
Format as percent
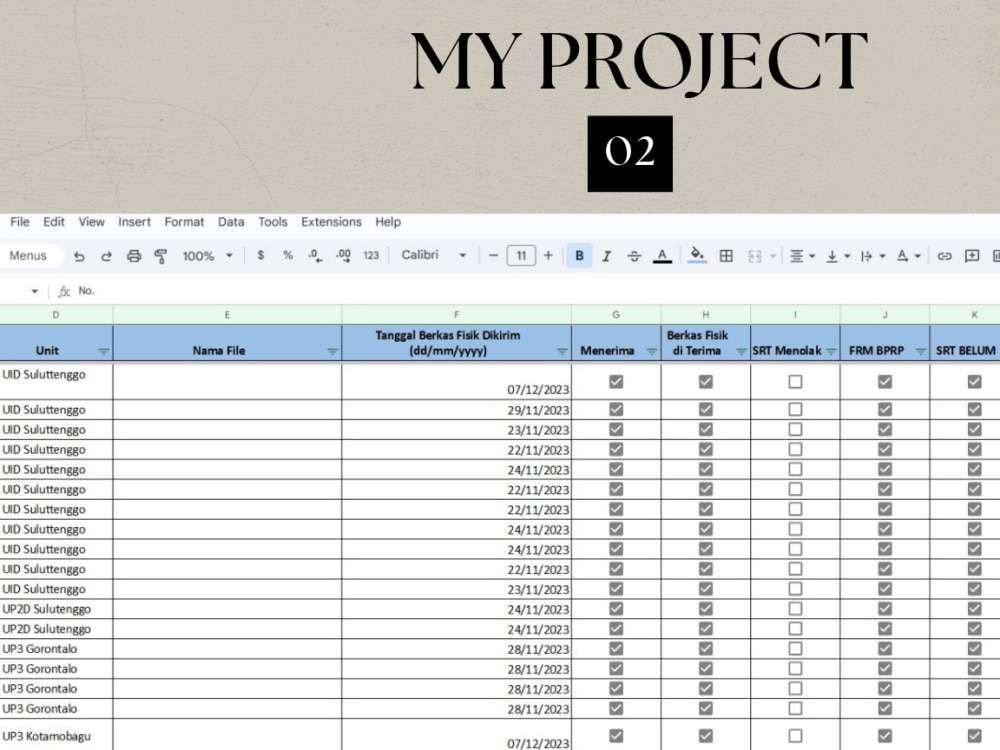(x=288, y=255)
